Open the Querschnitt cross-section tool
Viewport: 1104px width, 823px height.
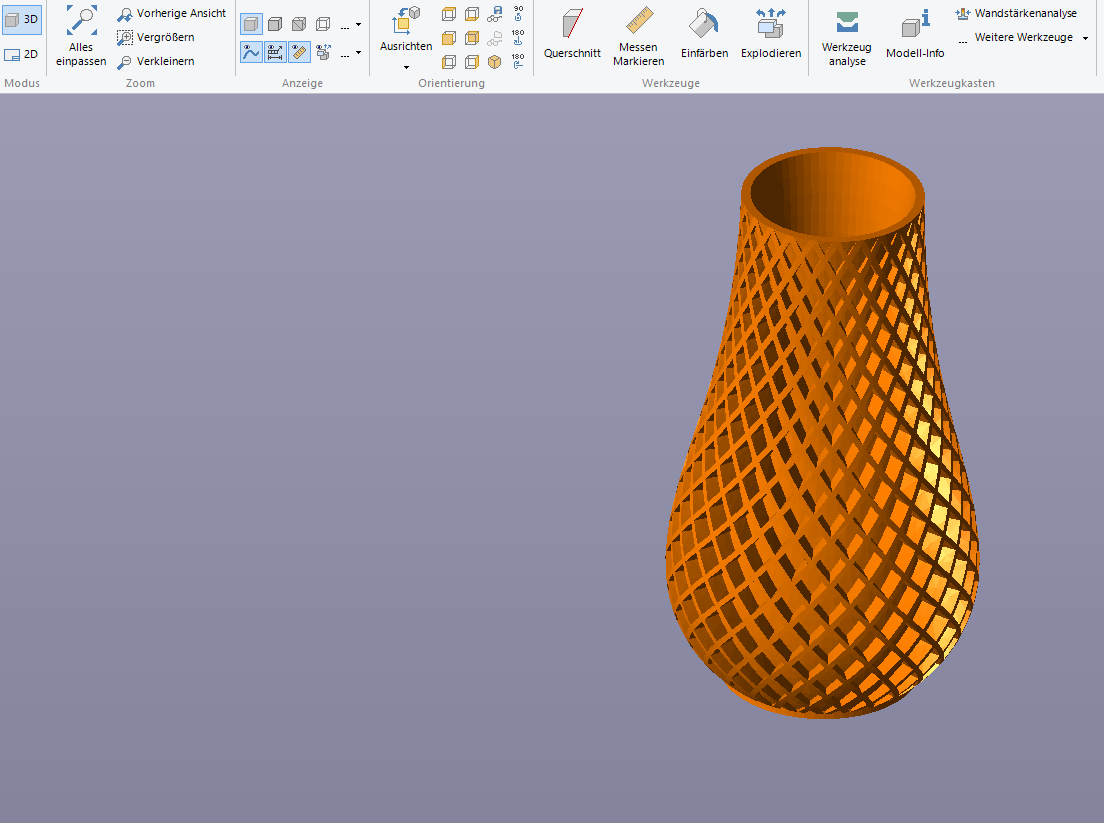(x=572, y=35)
